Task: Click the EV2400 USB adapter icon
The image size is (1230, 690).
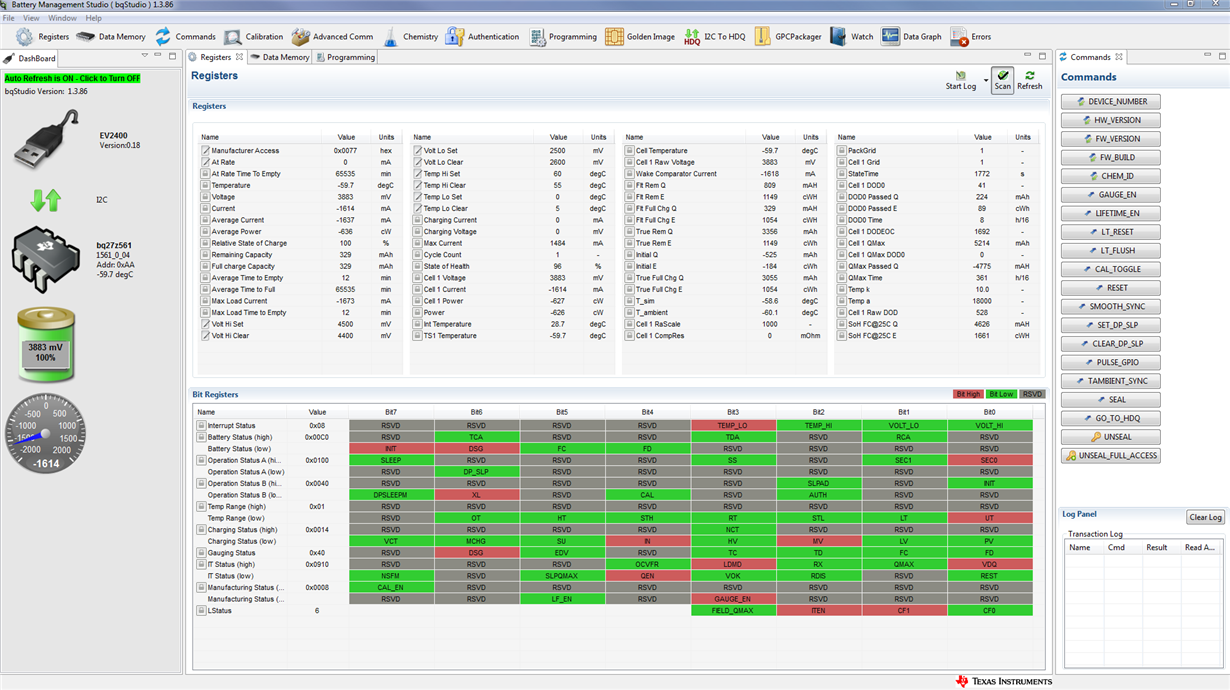Action: click(47, 139)
